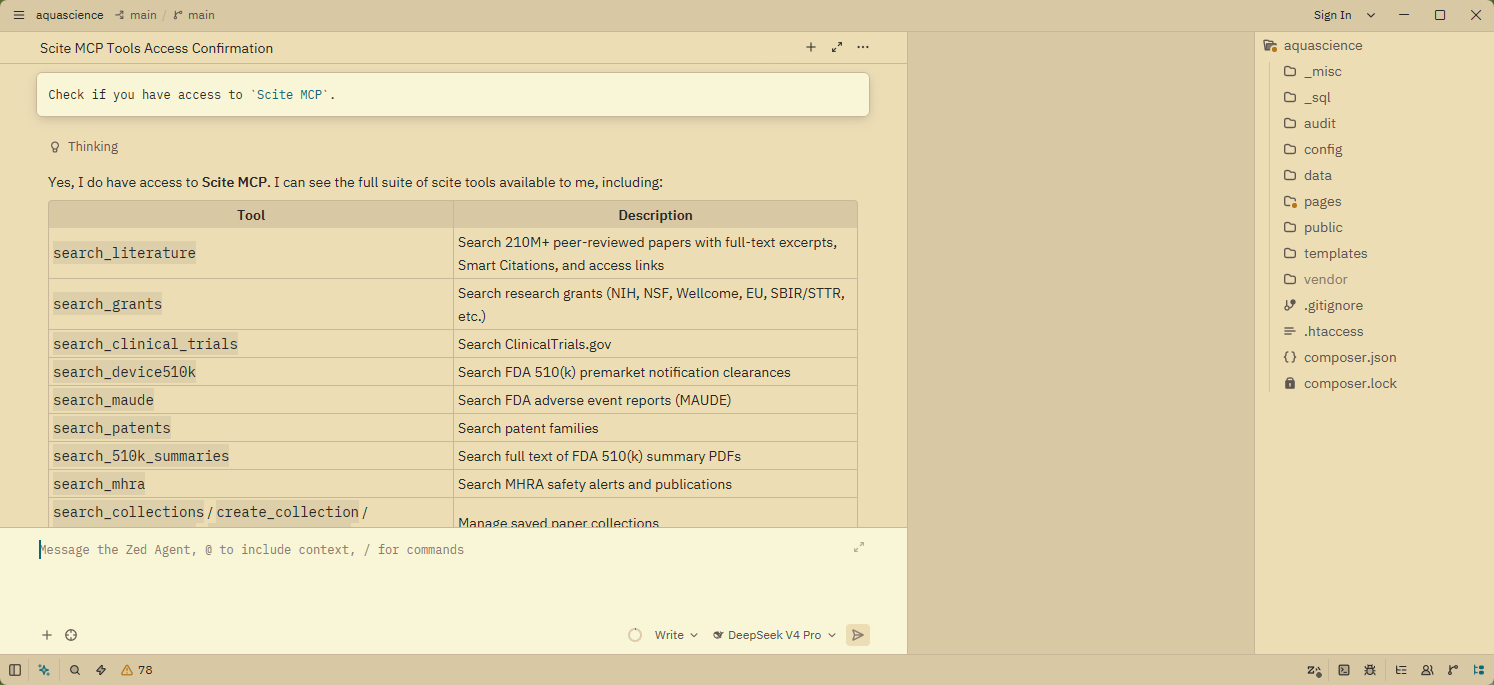Open the agent panel options ellipsis menu
The image size is (1494, 685).
tap(863, 47)
